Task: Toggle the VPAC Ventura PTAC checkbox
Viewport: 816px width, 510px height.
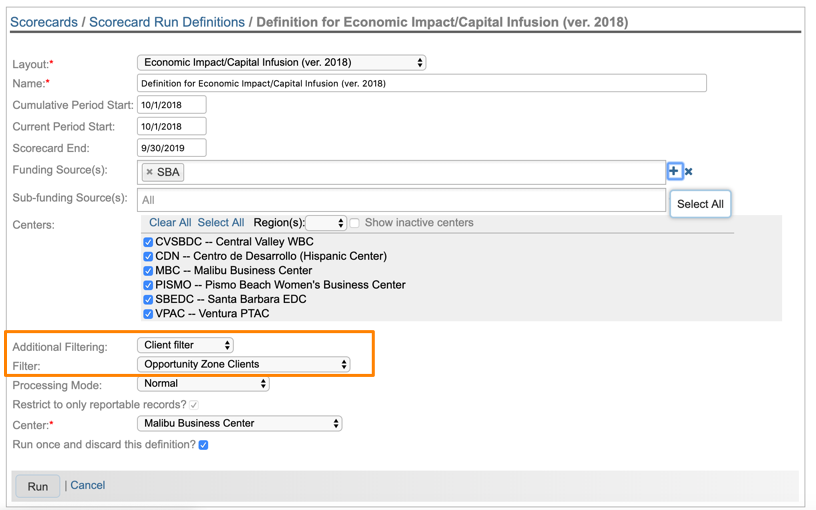Action: click(x=148, y=314)
